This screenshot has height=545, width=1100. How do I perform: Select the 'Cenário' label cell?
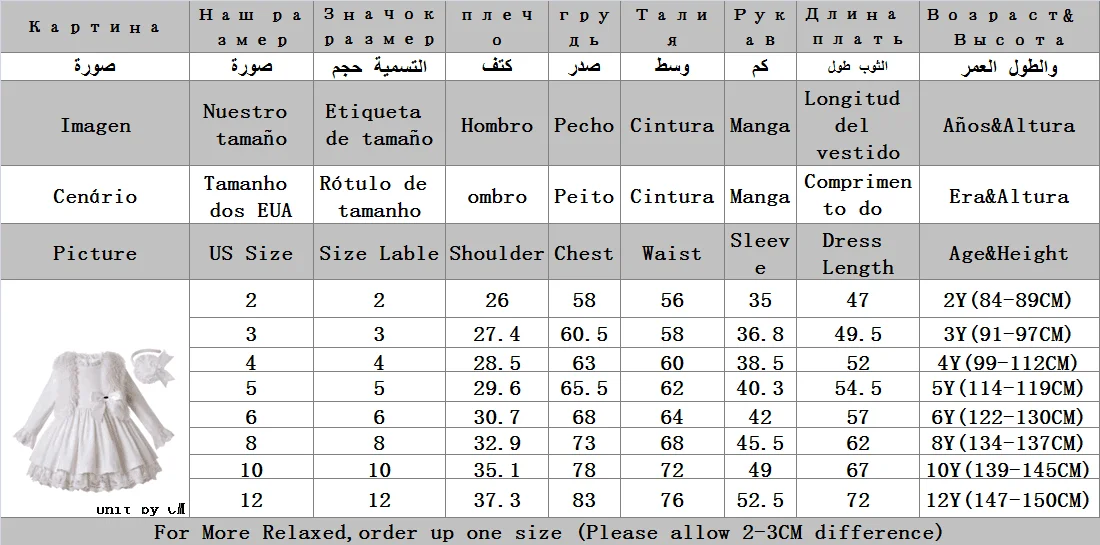tap(95, 196)
